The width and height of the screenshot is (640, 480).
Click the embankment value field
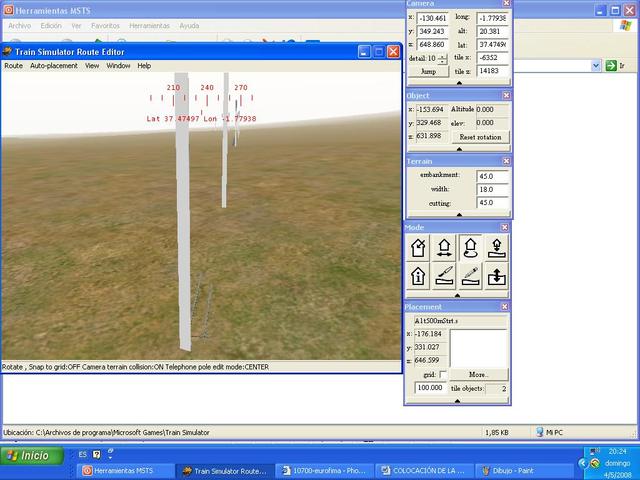[492, 176]
